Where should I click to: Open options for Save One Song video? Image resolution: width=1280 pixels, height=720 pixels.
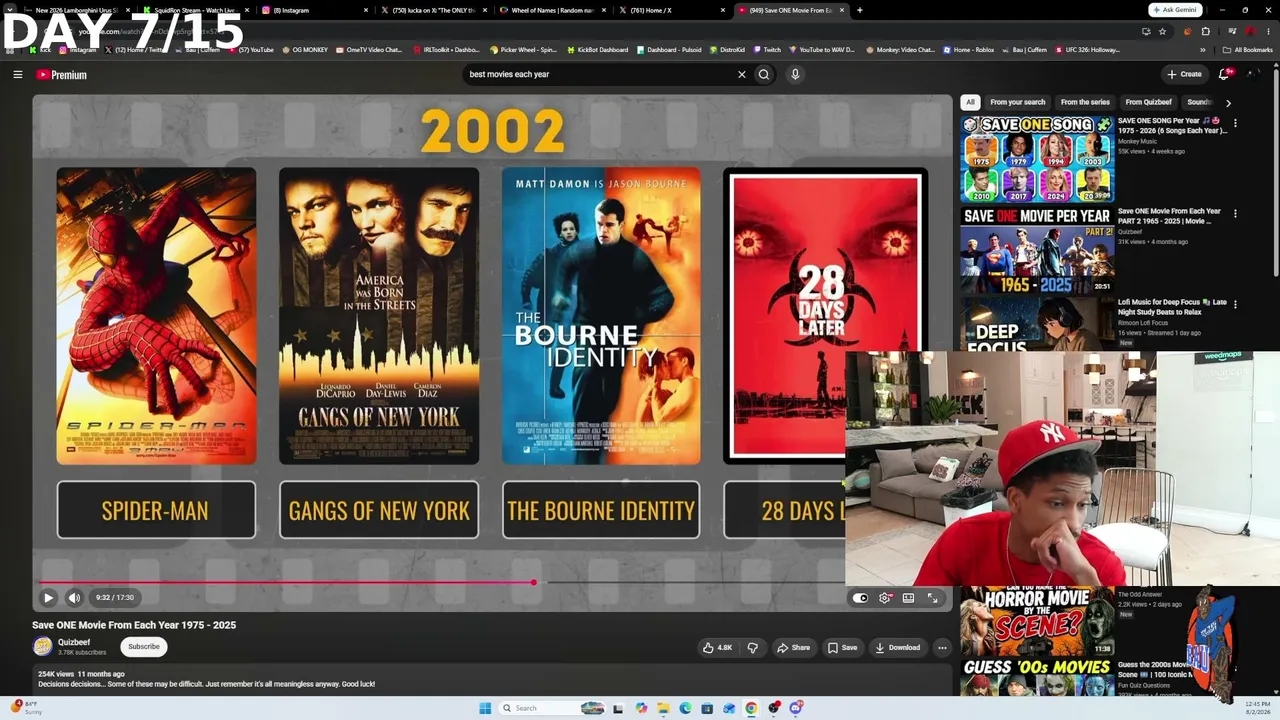click(x=1235, y=123)
